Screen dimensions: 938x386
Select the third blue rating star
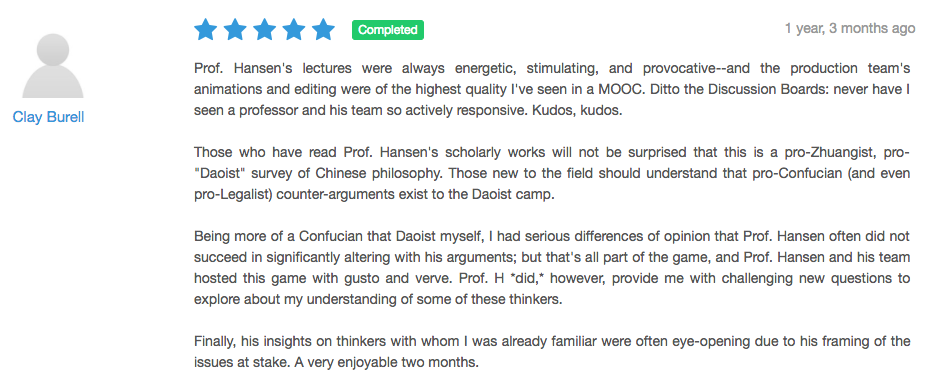264,29
